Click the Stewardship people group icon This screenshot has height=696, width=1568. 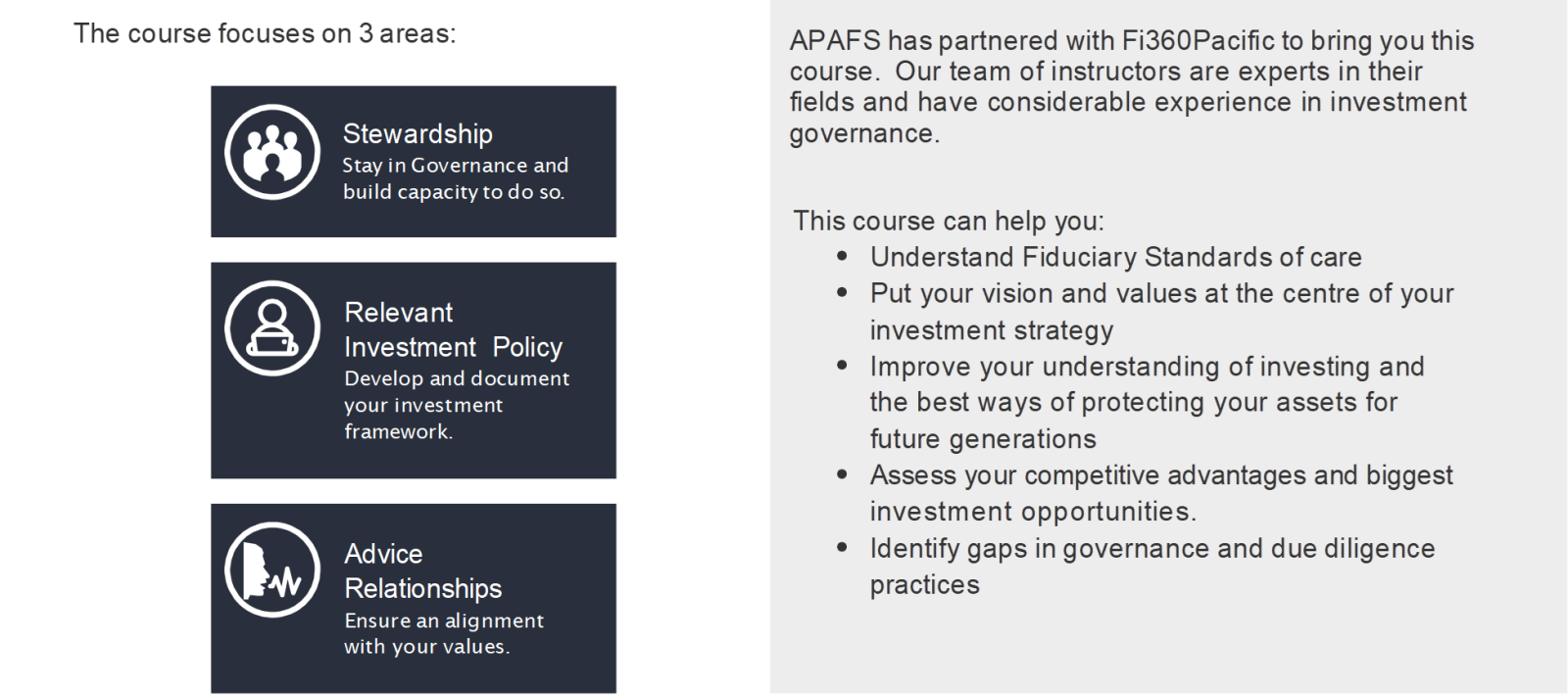[x=271, y=152]
